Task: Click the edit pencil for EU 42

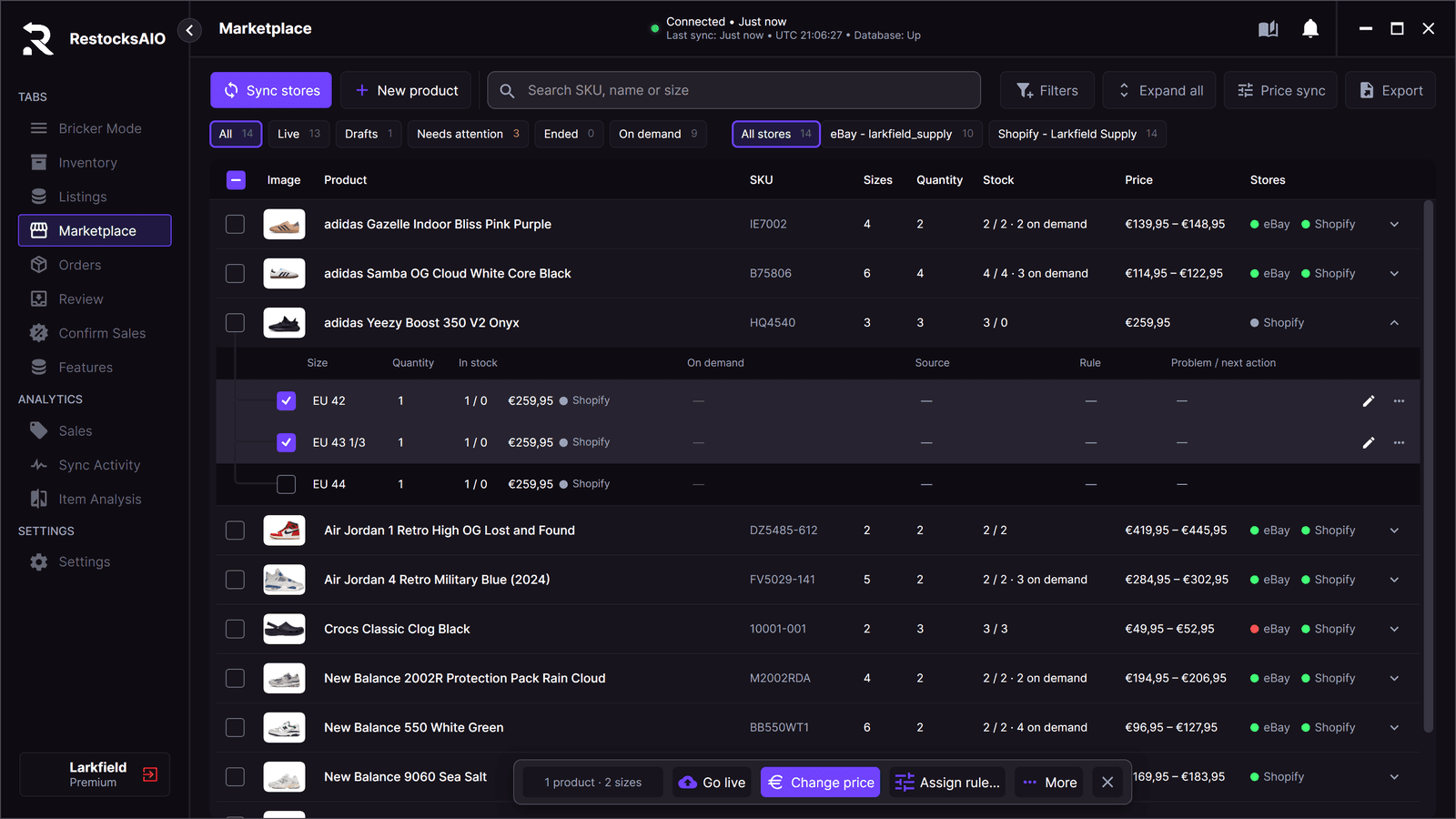Action: click(1368, 401)
